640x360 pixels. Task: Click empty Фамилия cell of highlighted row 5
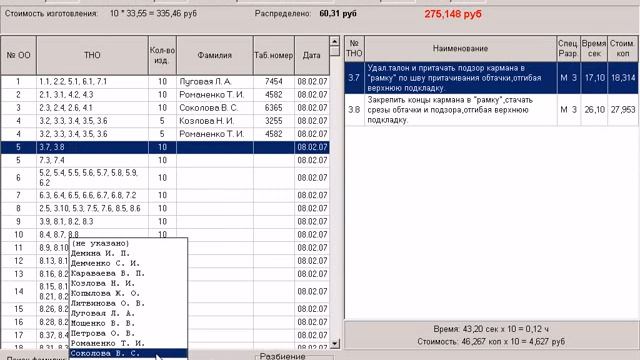(x=215, y=147)
